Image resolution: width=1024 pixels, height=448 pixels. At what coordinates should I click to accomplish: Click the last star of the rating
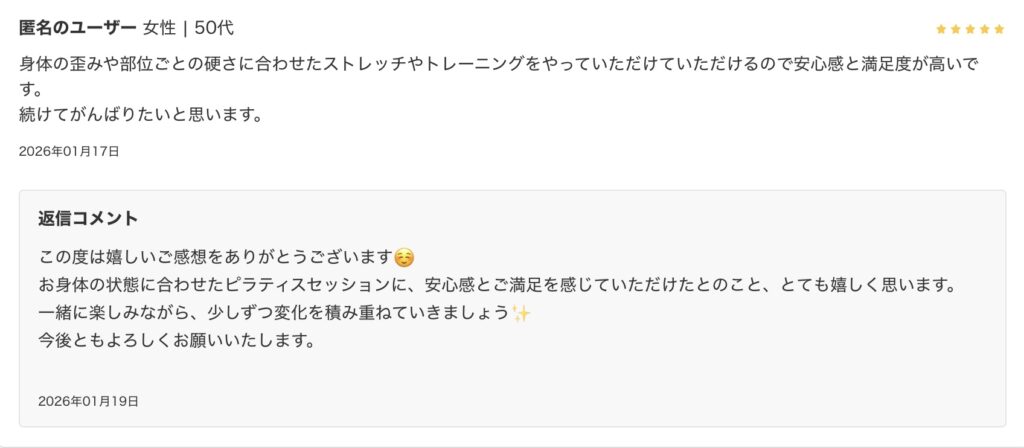(998, 30)
